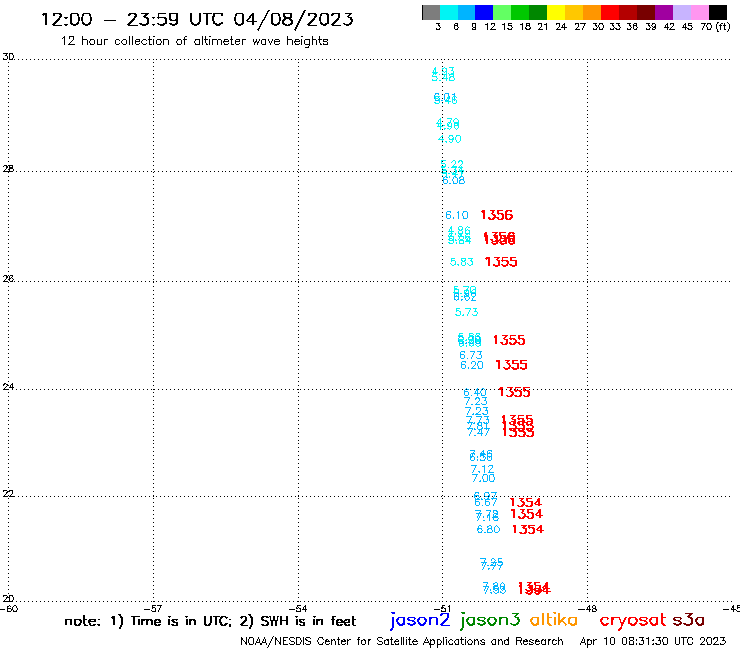Pick the bright red swatch in the legend
740x650 pixels.
pos(610,12)
